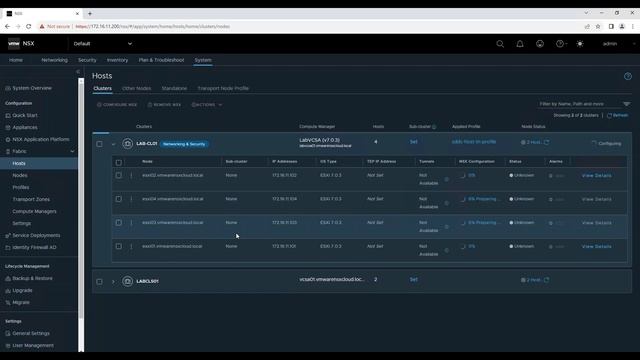
Task: Tick the select-all nodes header checkbox
Action: click(118, 162)
